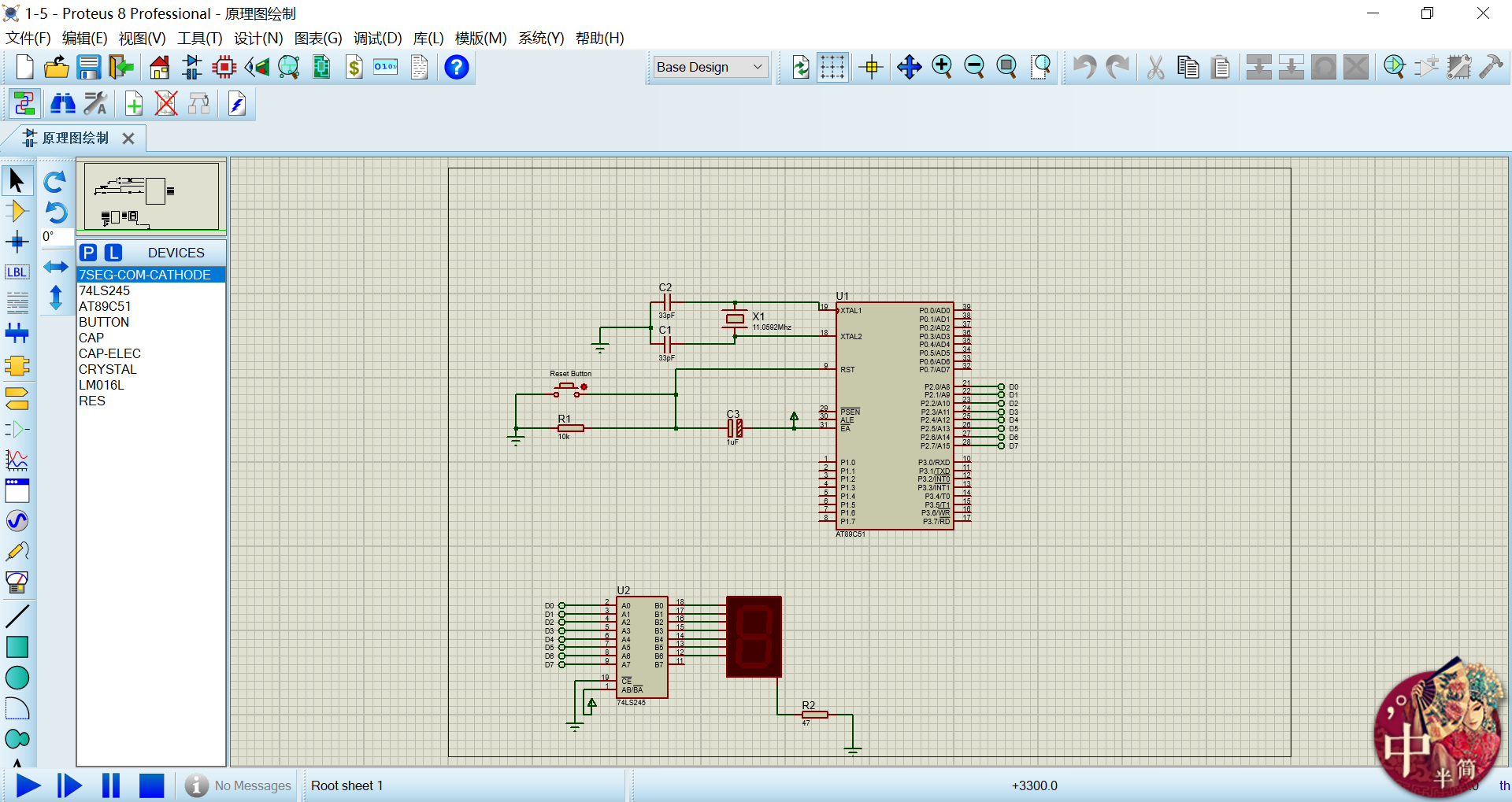Image resolution: width=1512 pixels, height=802 pixels.
Task: Select AT89C51 in the devices list
Action: coord(105,306)
